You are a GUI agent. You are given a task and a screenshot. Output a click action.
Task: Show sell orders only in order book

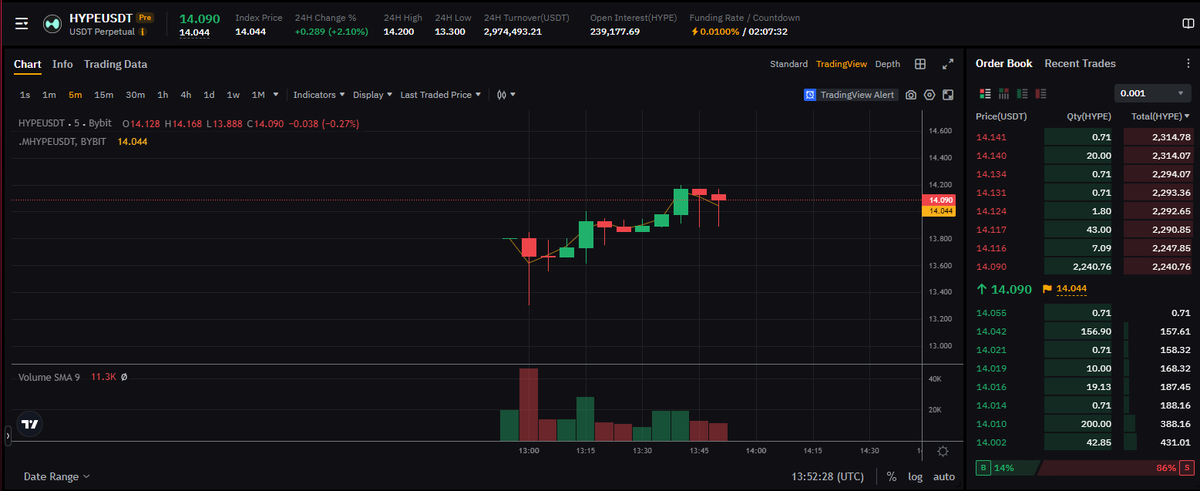click(x=1041, y=93)
